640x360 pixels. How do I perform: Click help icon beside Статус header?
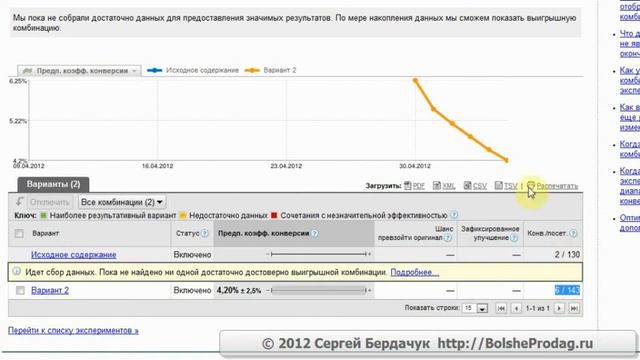(205, 233)
